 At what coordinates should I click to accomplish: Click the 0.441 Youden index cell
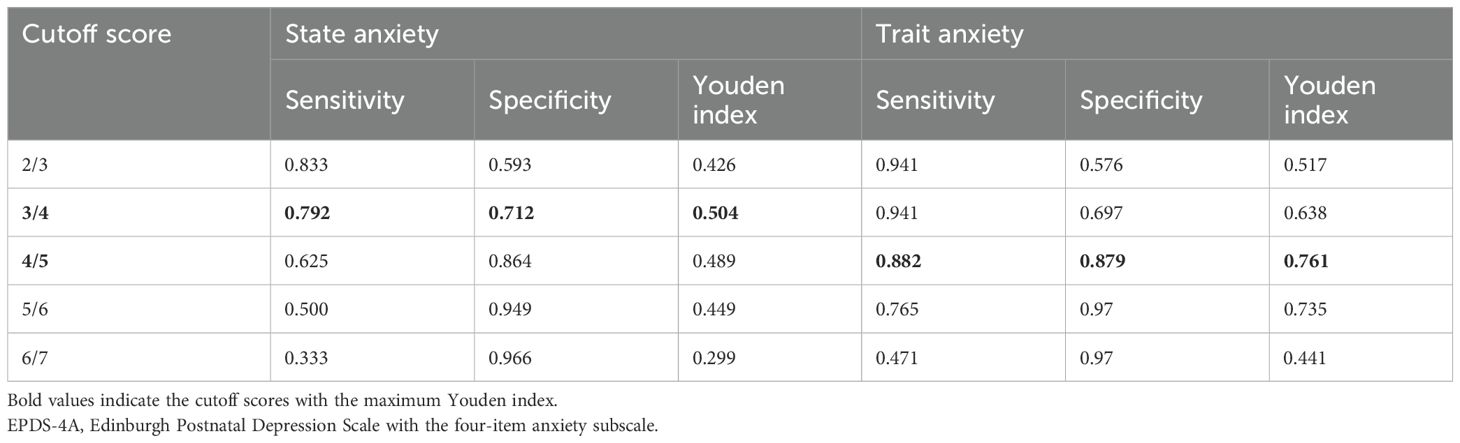tap(1305, 356)
